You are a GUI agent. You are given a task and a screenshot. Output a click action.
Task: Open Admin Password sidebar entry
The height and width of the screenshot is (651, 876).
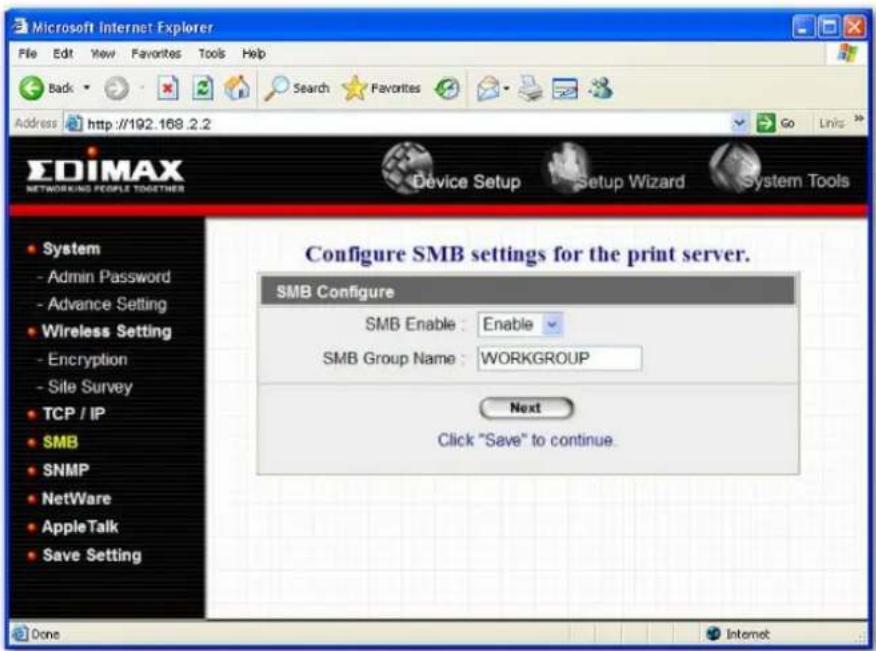pos(109,277)
